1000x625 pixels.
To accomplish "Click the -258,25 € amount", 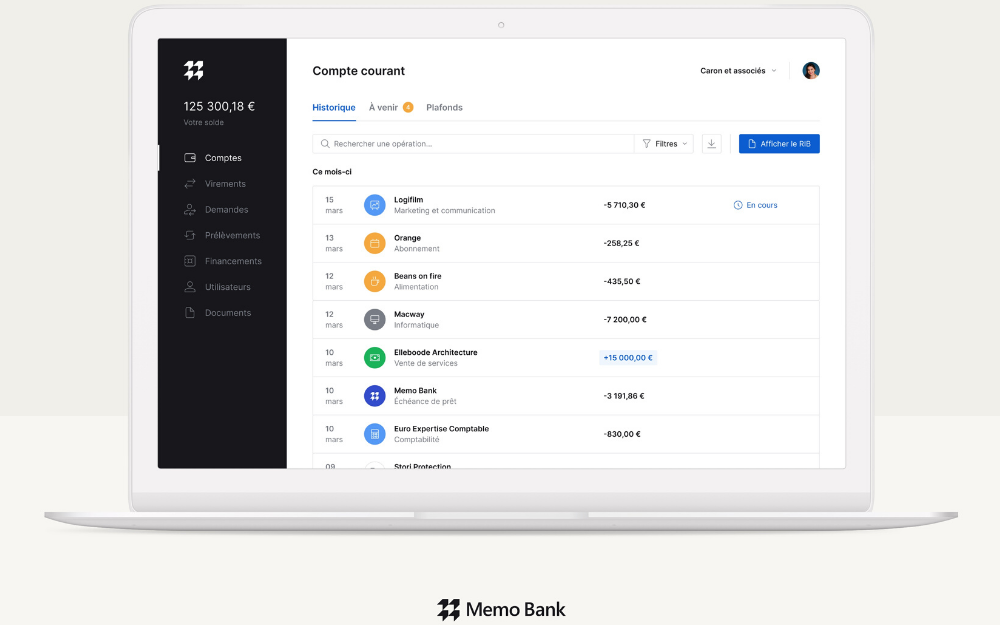I will coord(621,243).
